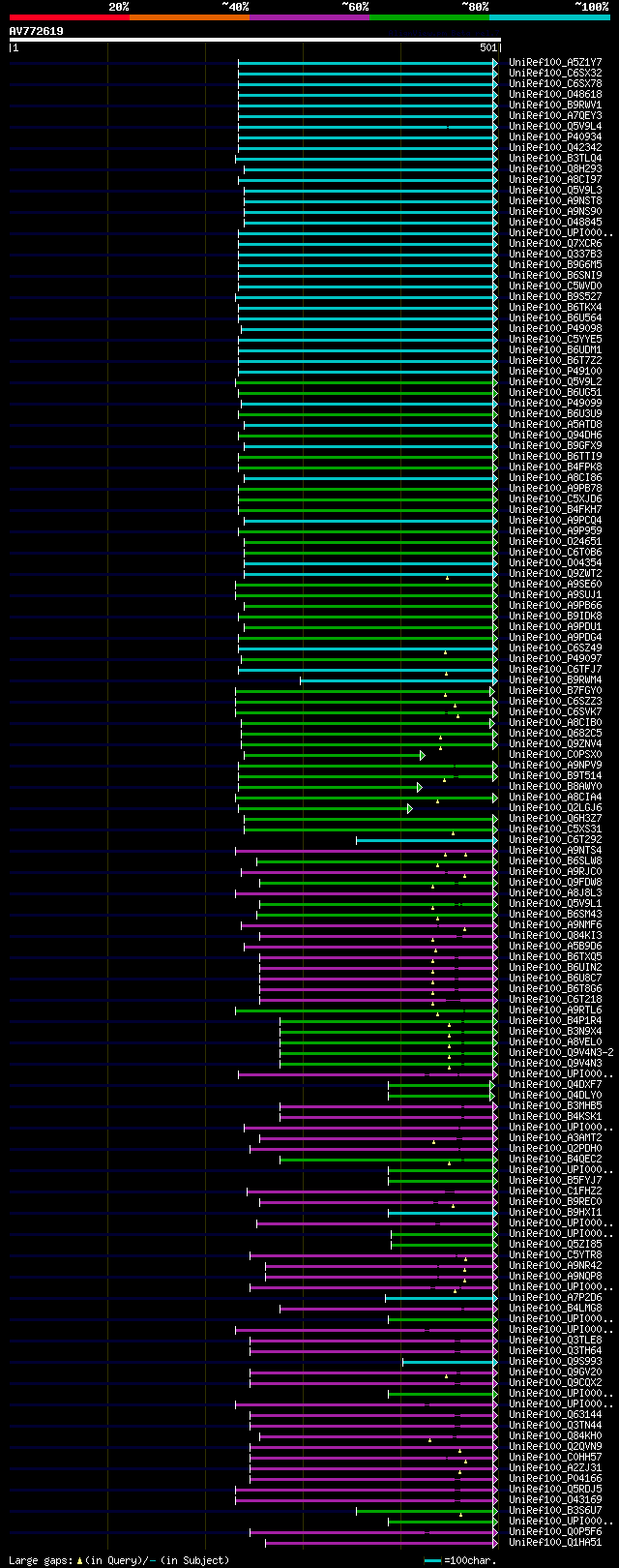This screenshot has height=1568, width=619.
Task: Click the short green bar of Q4DXF7
Action: coord(440,1085)
